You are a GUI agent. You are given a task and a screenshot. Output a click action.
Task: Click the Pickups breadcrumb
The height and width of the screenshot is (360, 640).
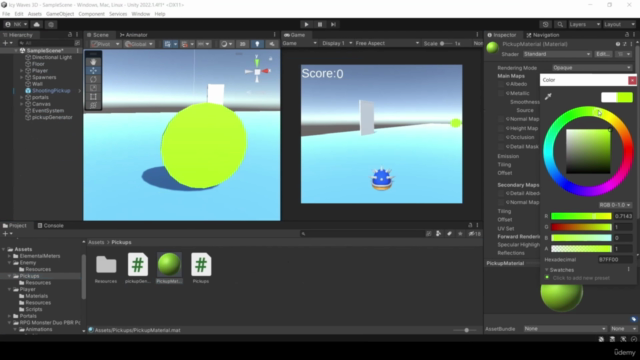[121, 242]
